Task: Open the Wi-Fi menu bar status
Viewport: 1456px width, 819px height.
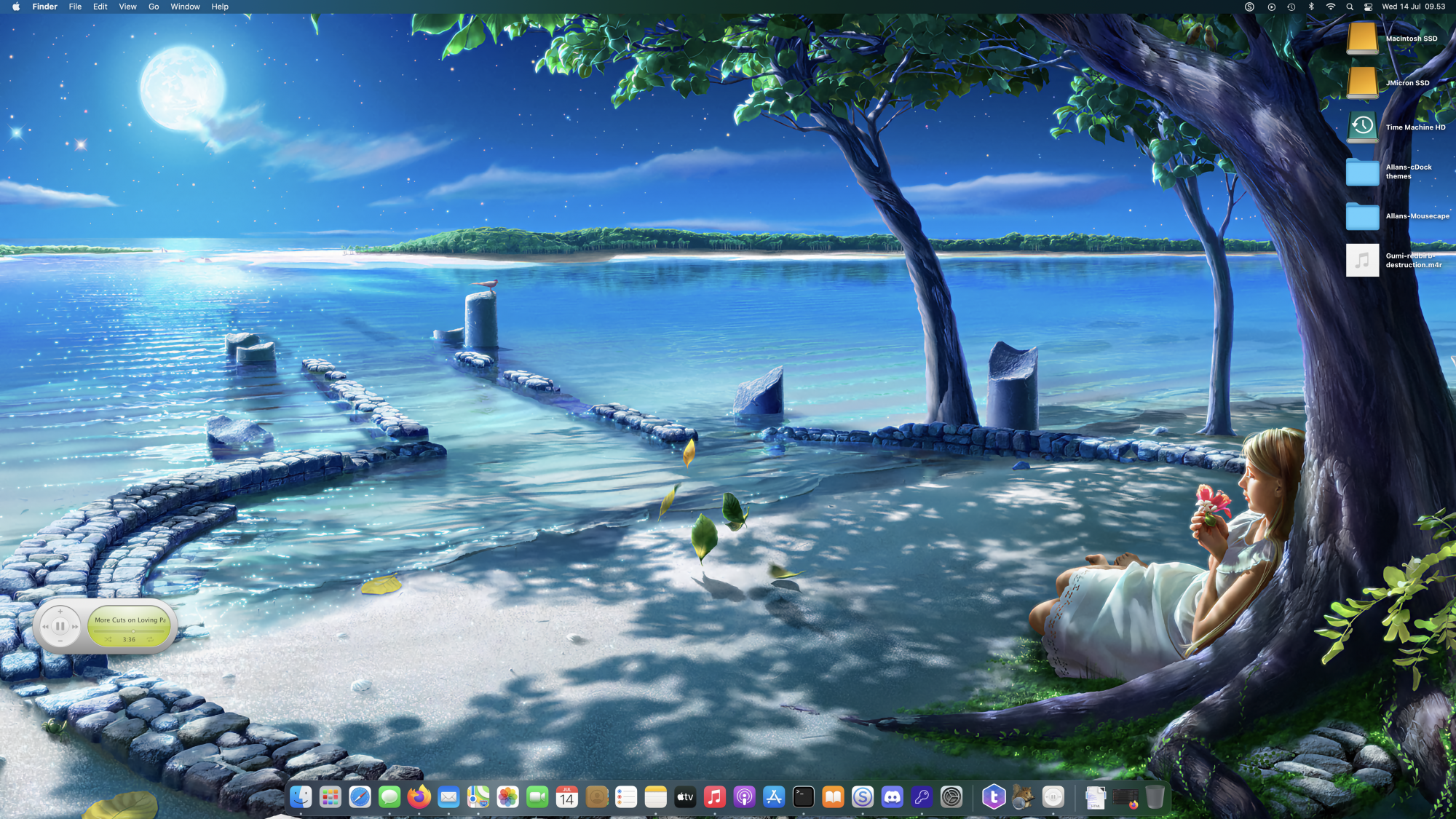Action: coord(1330,7)
